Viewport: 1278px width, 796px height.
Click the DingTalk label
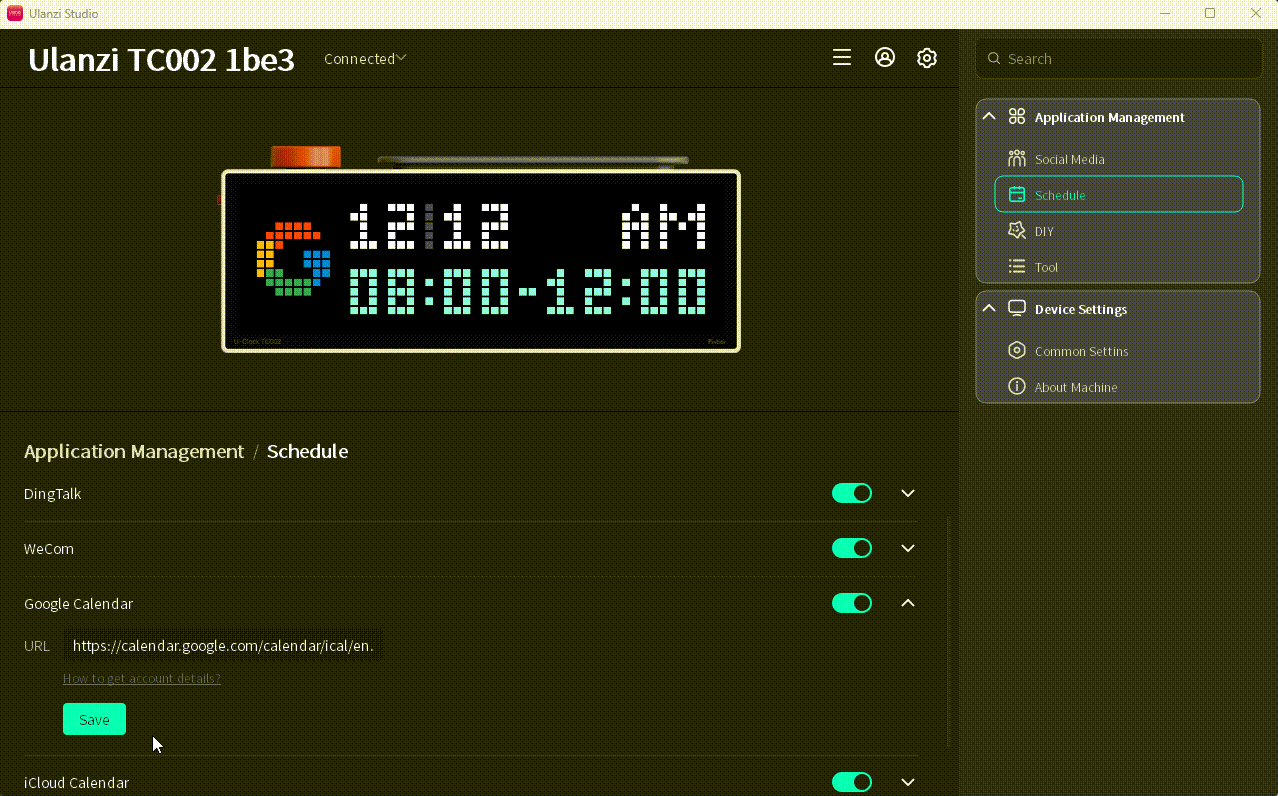53,494
